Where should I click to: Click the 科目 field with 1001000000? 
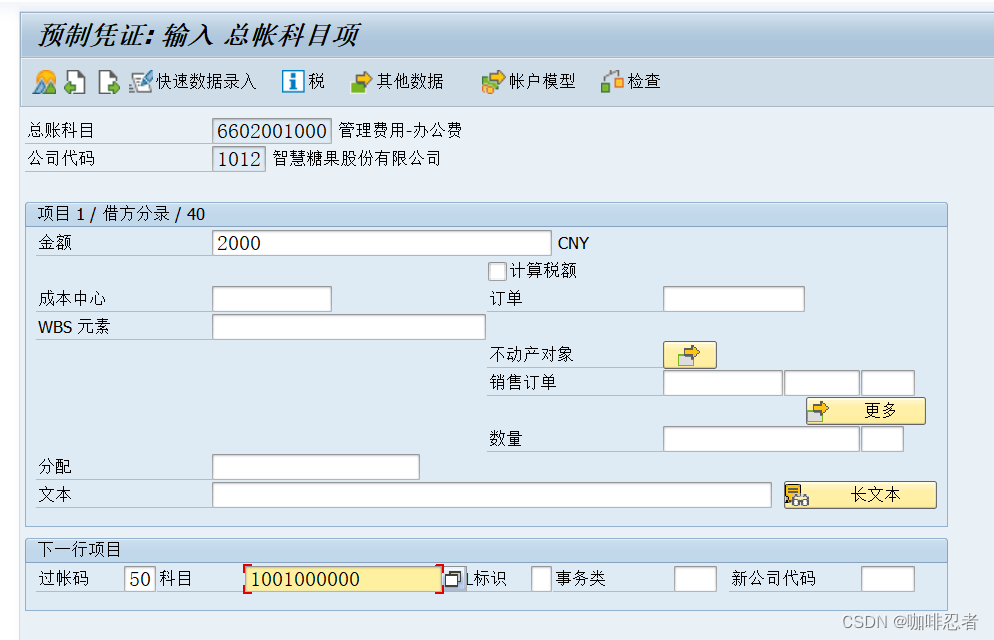pyautogui.click(x=343, y=579)
